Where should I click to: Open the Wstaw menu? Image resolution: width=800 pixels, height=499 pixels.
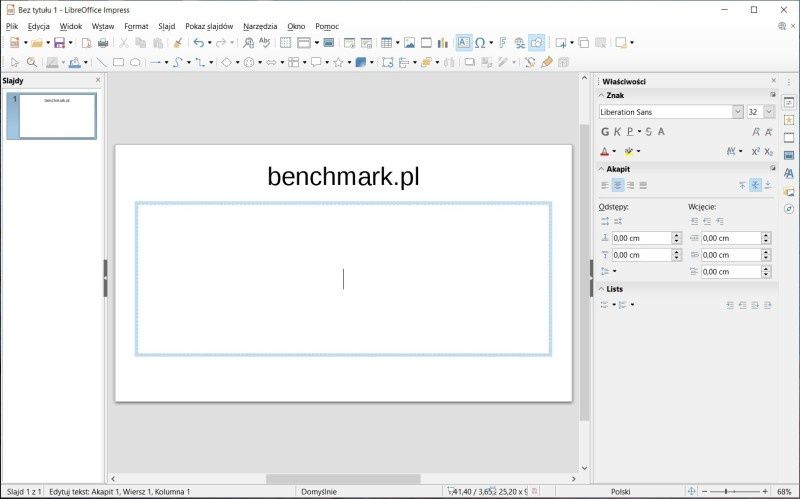click(x=103, y=26)
